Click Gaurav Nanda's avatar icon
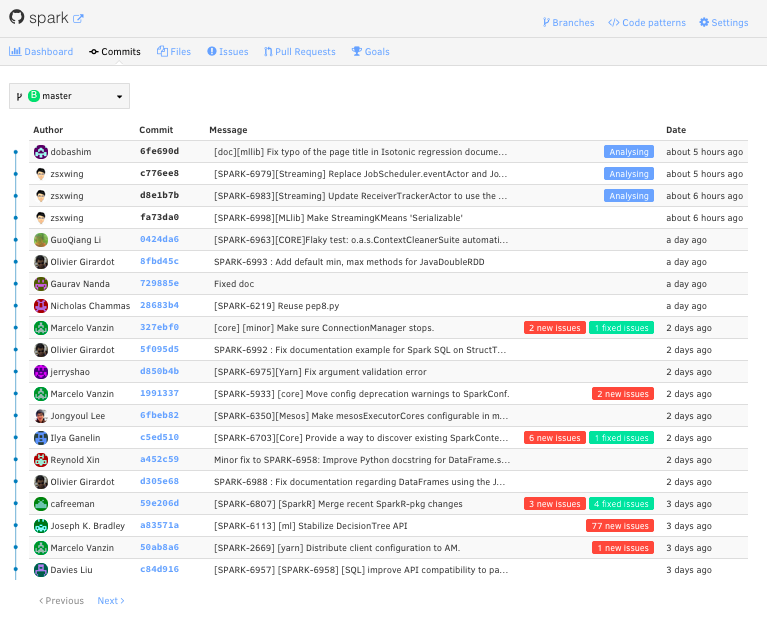This screenshot has height=618, width=767. click(x=41, y=284)
